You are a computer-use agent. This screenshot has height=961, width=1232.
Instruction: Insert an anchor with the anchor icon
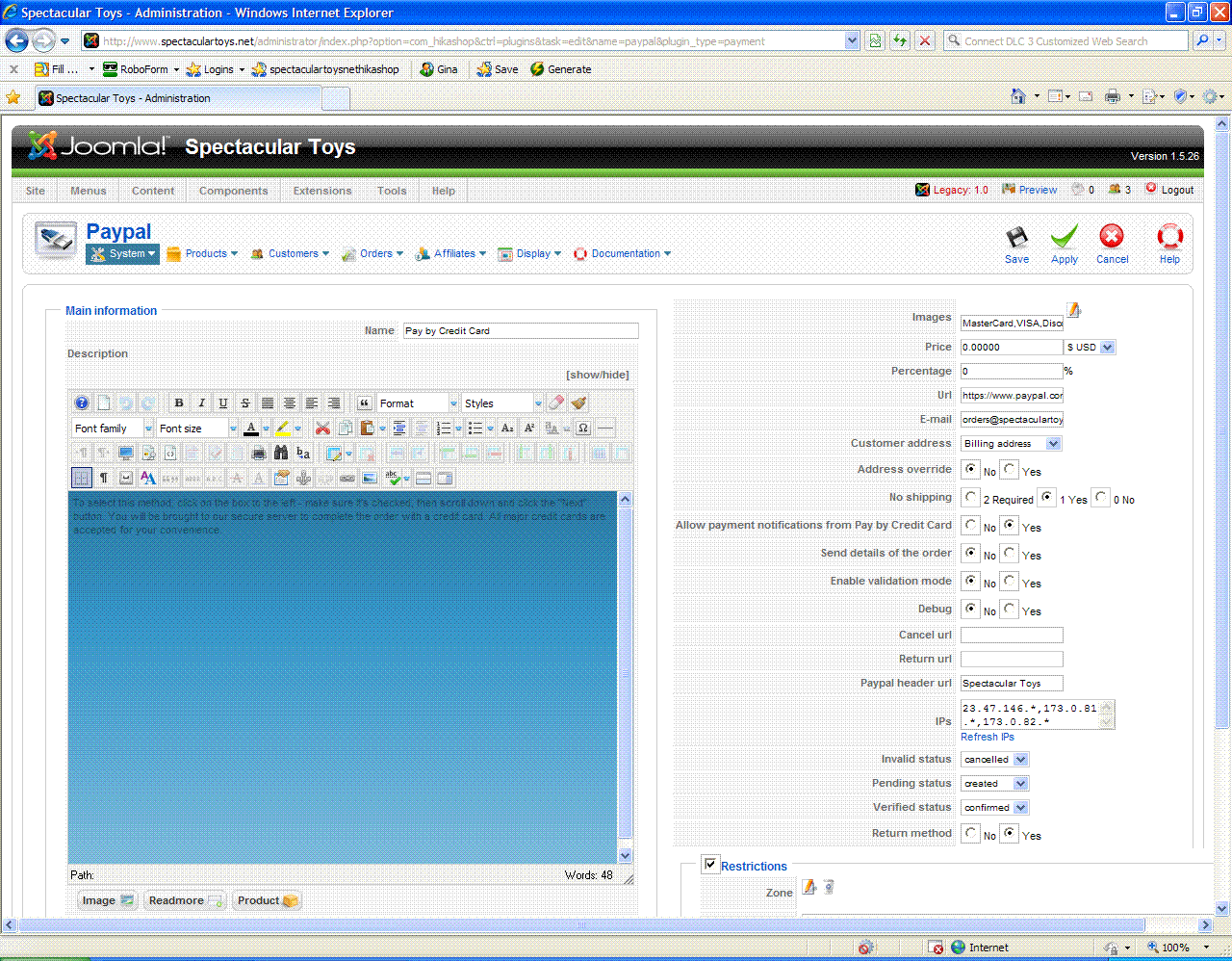303,478
